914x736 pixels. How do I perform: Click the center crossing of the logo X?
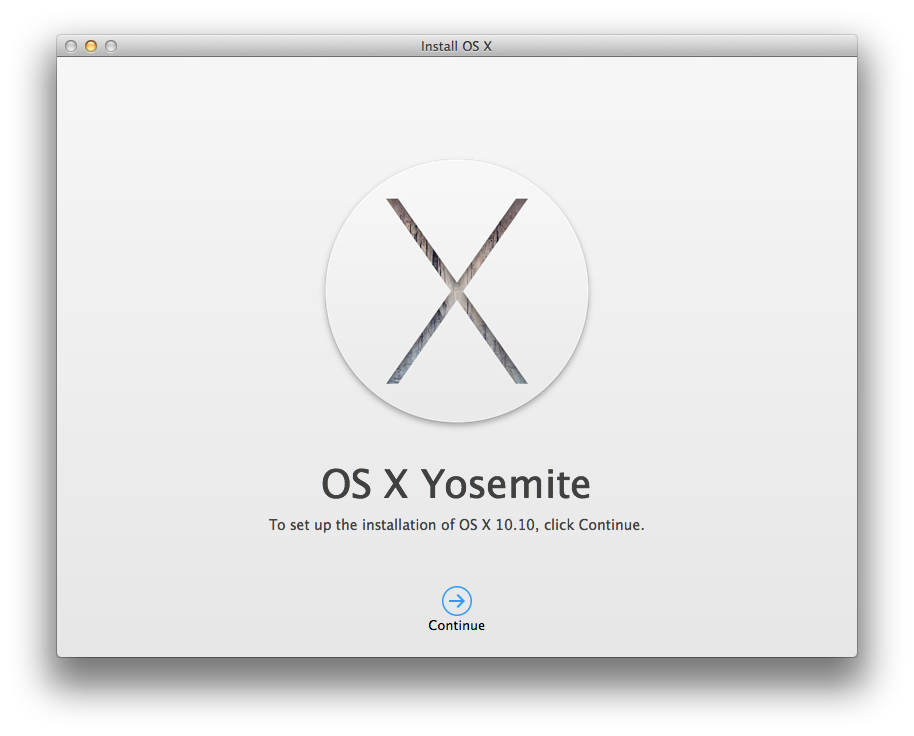tap(457, 290)
